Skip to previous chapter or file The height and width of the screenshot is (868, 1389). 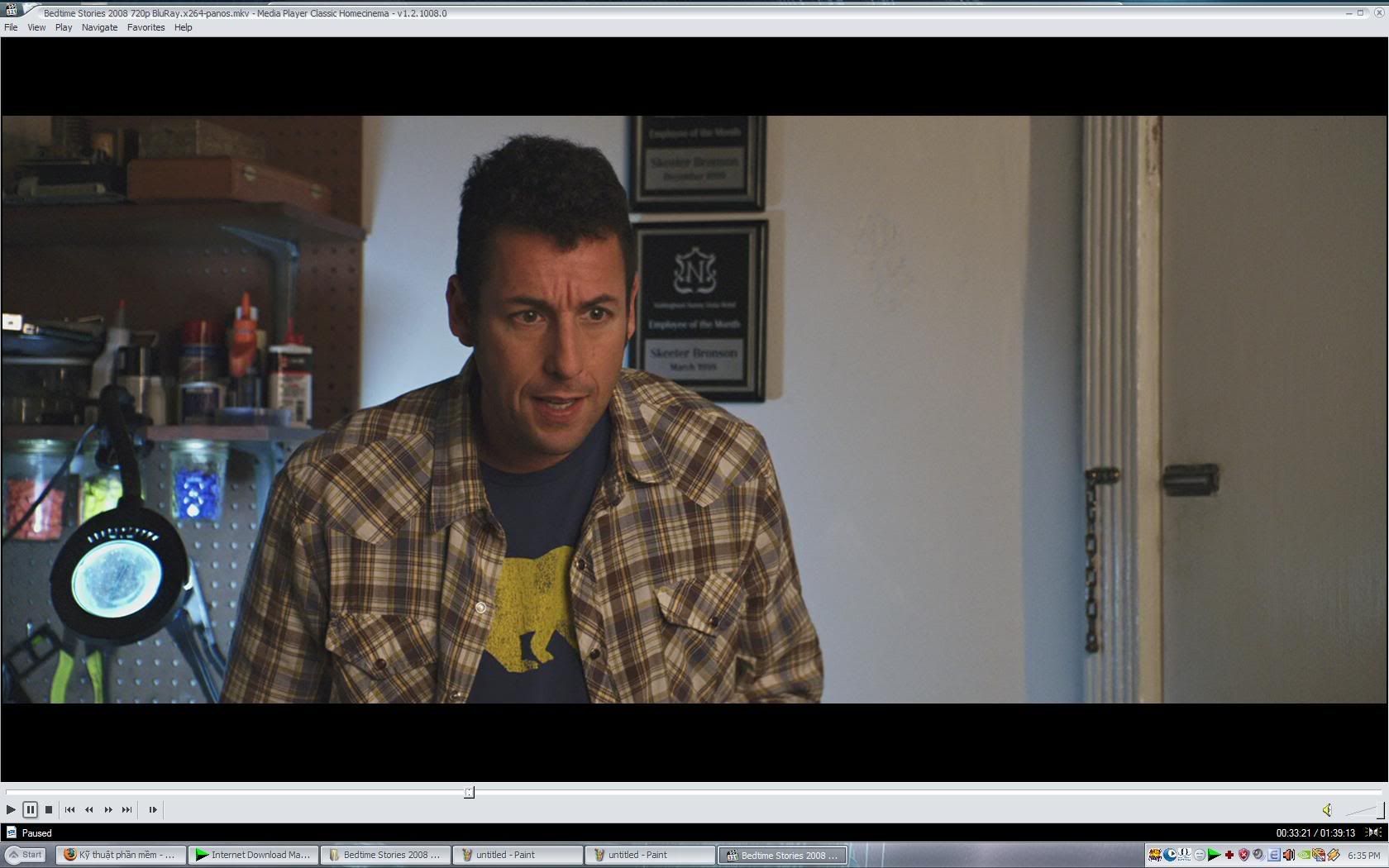(x=70, y=809)
